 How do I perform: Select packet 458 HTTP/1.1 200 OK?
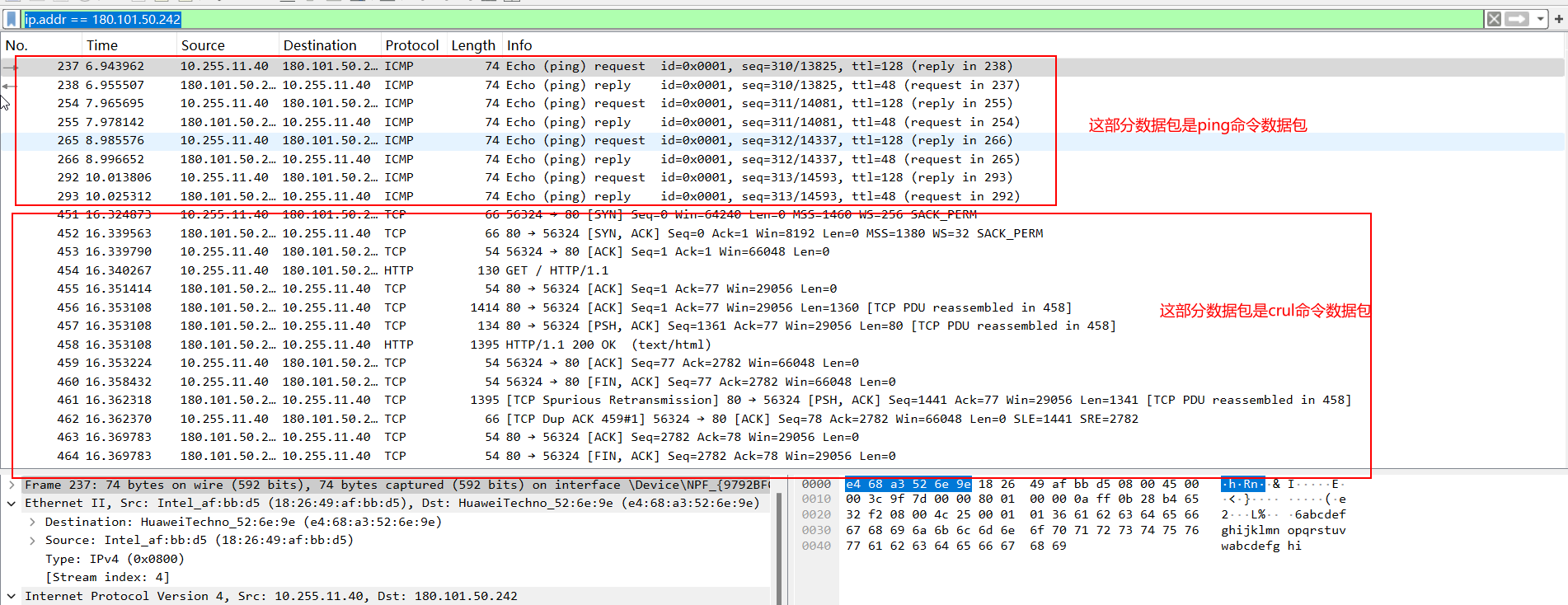tap(782, 345)
